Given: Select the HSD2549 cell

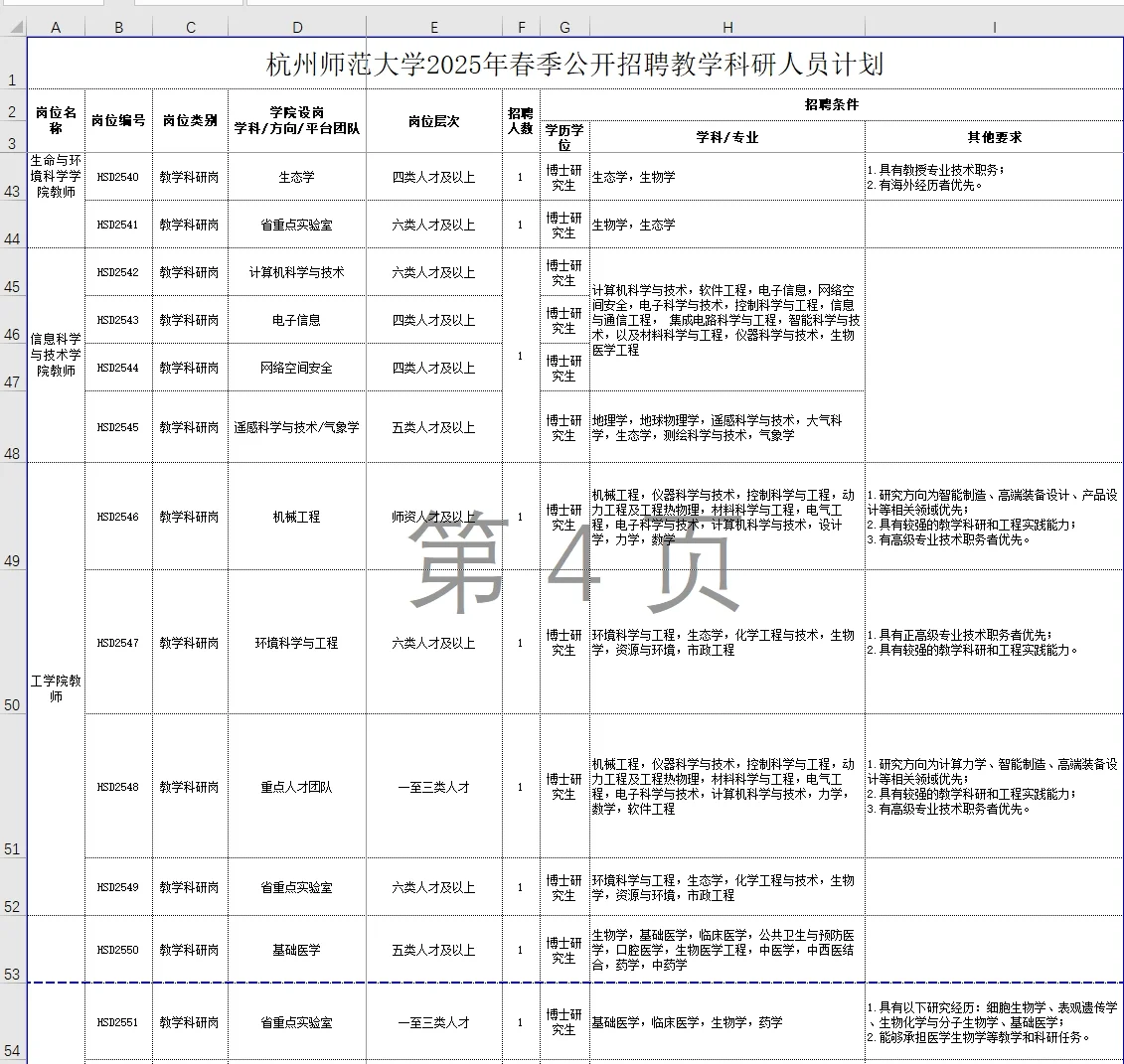Looking at the screenshot, I should 119,887.
